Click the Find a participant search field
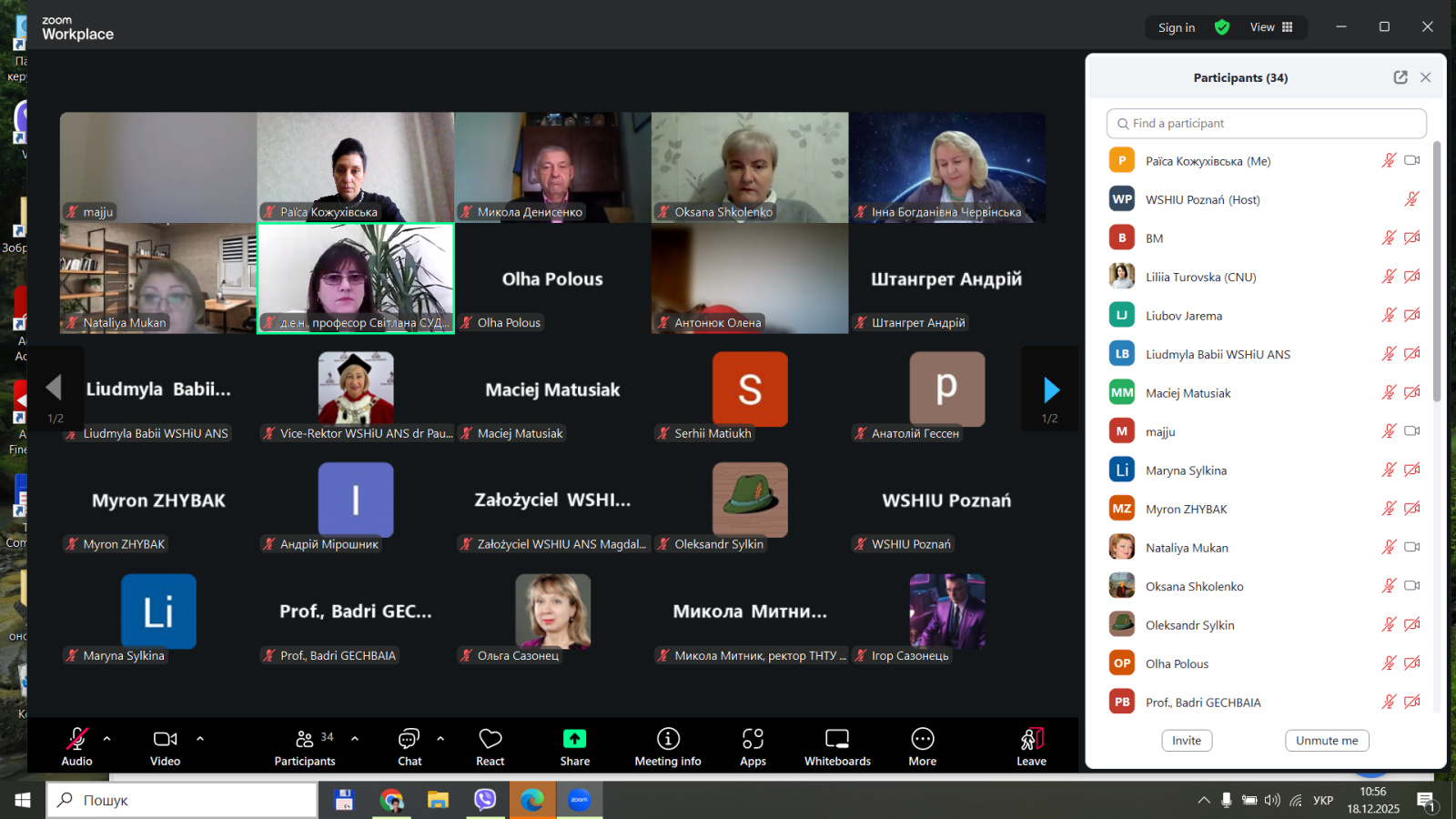 (1266, 124)
